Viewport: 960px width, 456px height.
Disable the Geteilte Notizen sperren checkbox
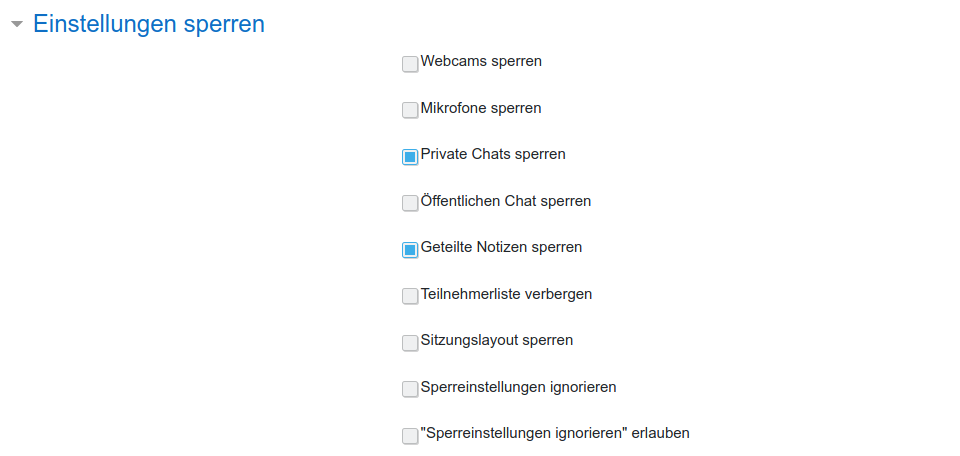pos(410,250)
